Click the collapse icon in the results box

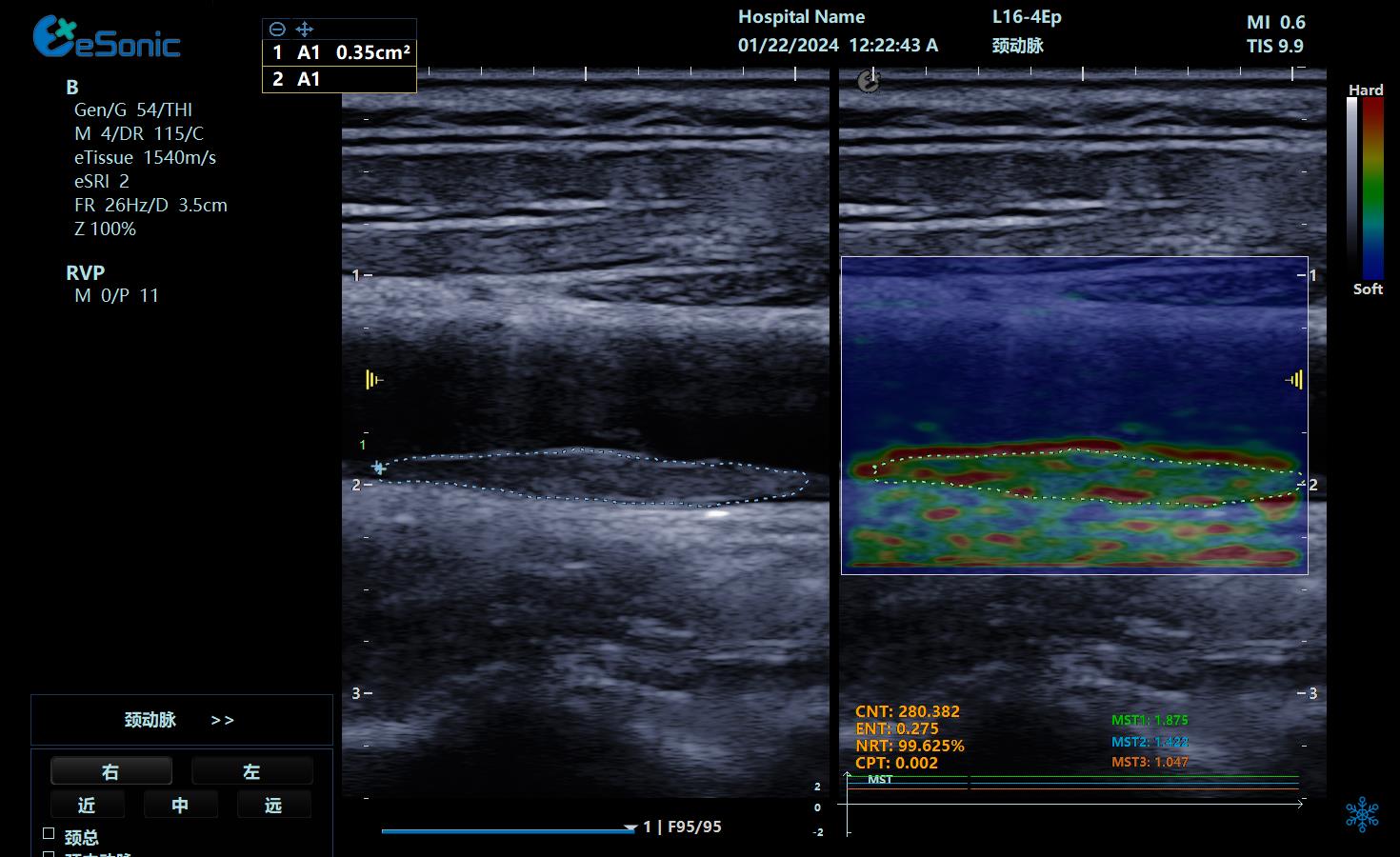277,30
